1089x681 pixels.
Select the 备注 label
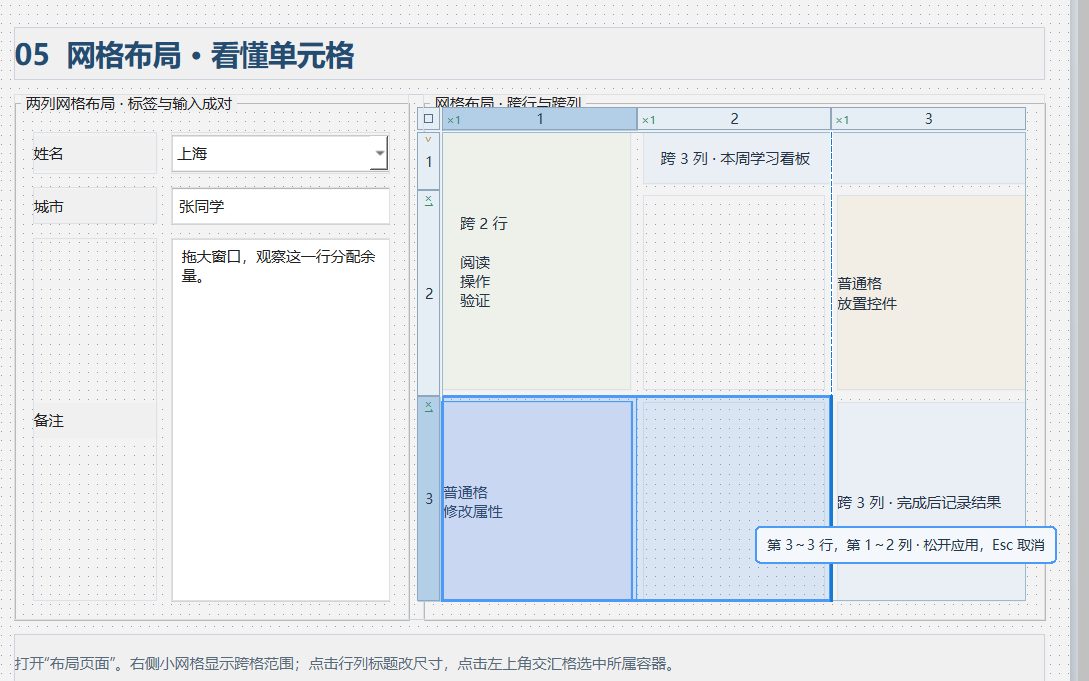(94, 421)
